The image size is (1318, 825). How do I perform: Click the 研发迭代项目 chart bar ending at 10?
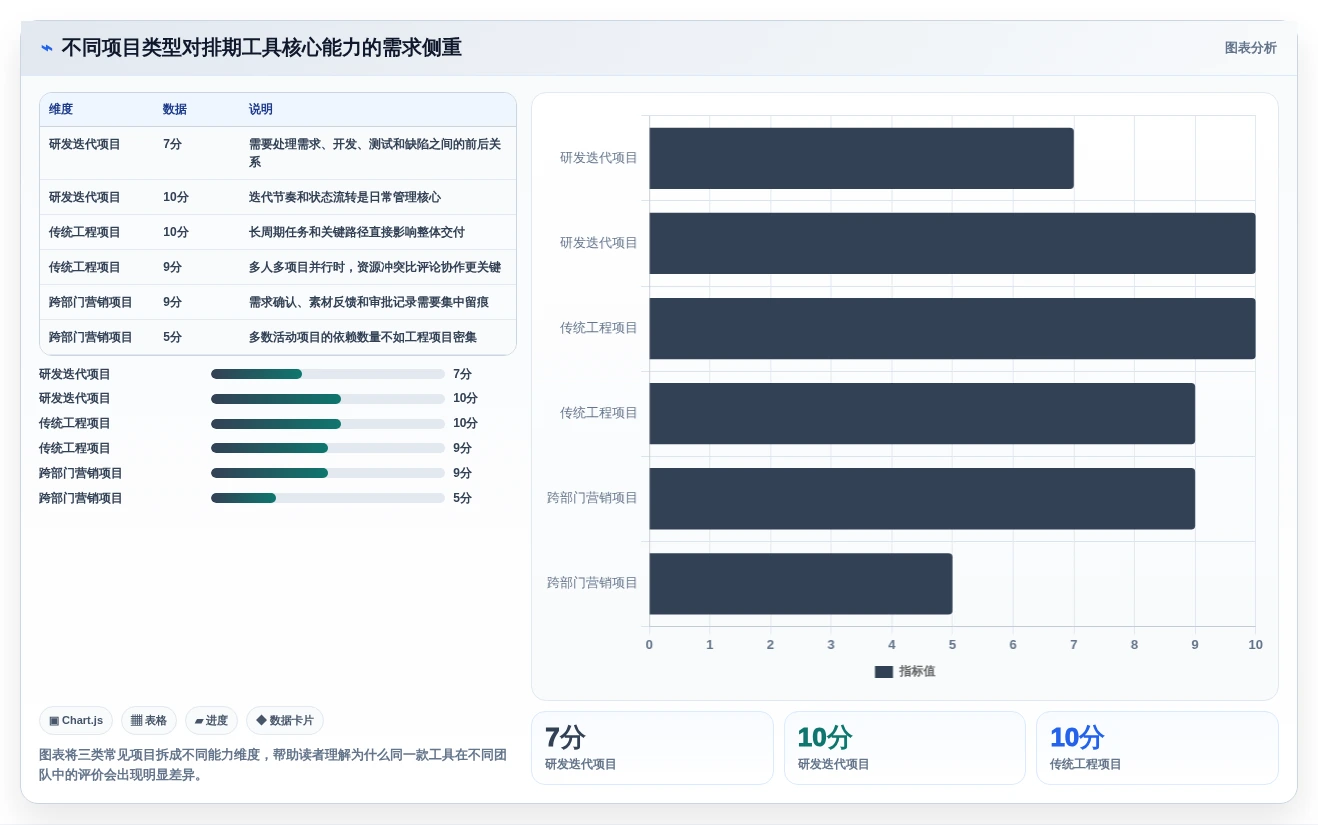[x=952, y=243]
